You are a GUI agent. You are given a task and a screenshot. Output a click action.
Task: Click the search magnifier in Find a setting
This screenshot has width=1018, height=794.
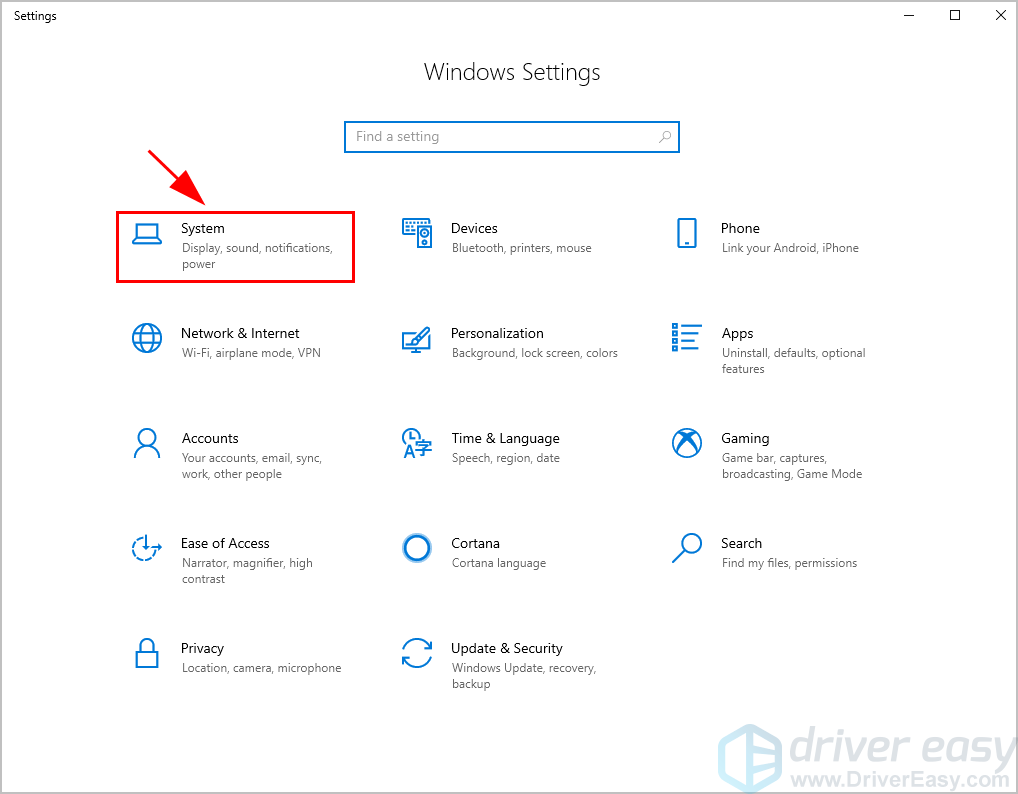click(x=665, y=136)
